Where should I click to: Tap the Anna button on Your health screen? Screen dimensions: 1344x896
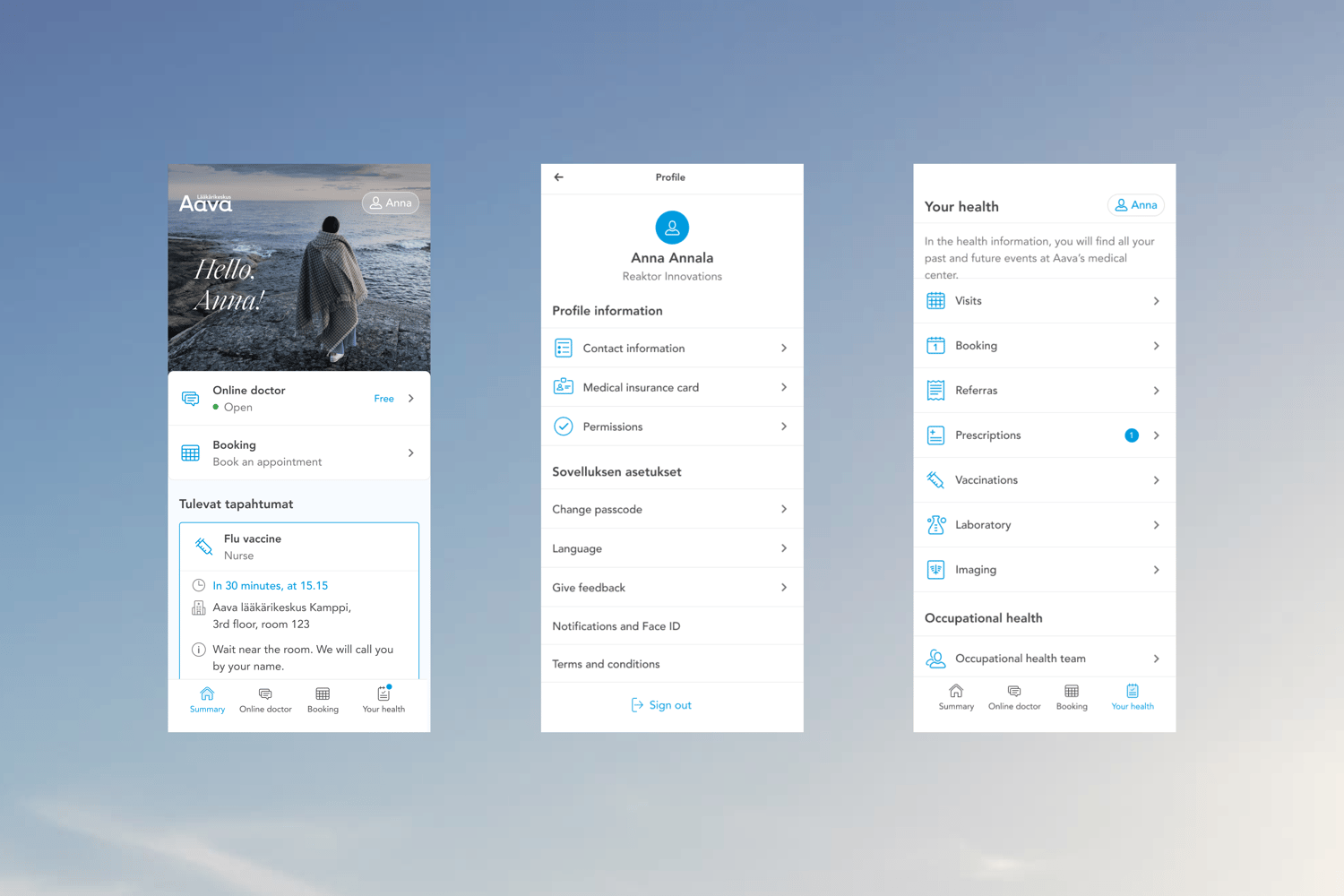tap(1135, 204)
